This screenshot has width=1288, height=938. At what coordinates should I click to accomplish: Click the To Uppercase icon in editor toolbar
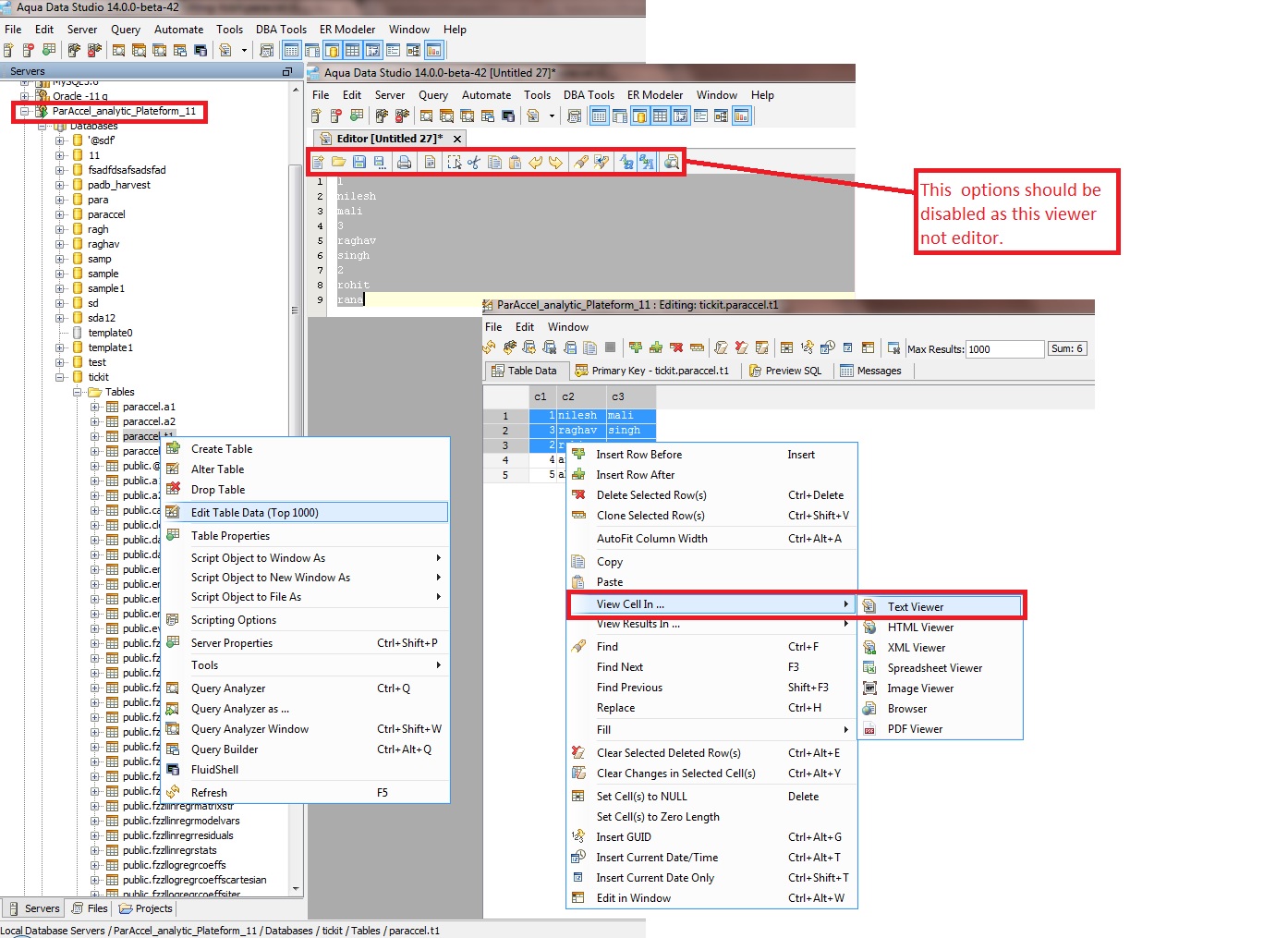coord(647,163)
